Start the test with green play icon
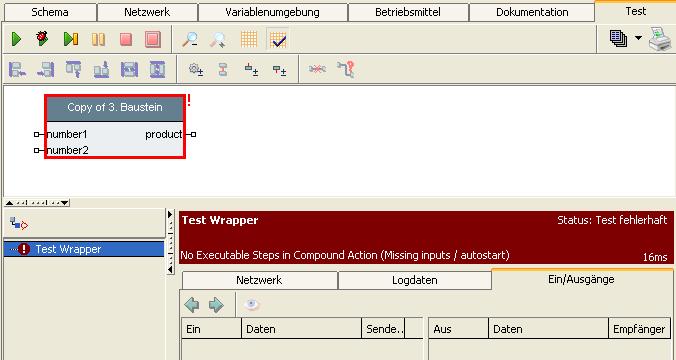676x360 pixels. [16, 39]
